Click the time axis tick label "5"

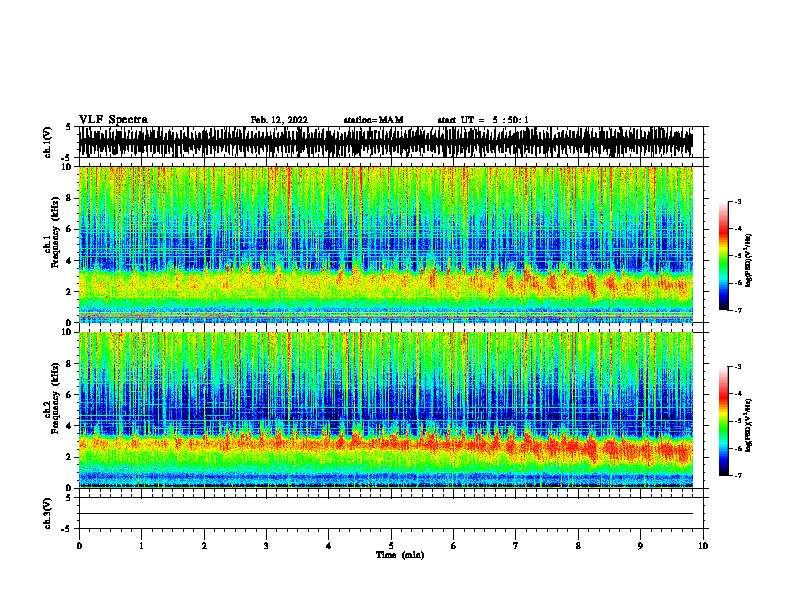point(391,546)
